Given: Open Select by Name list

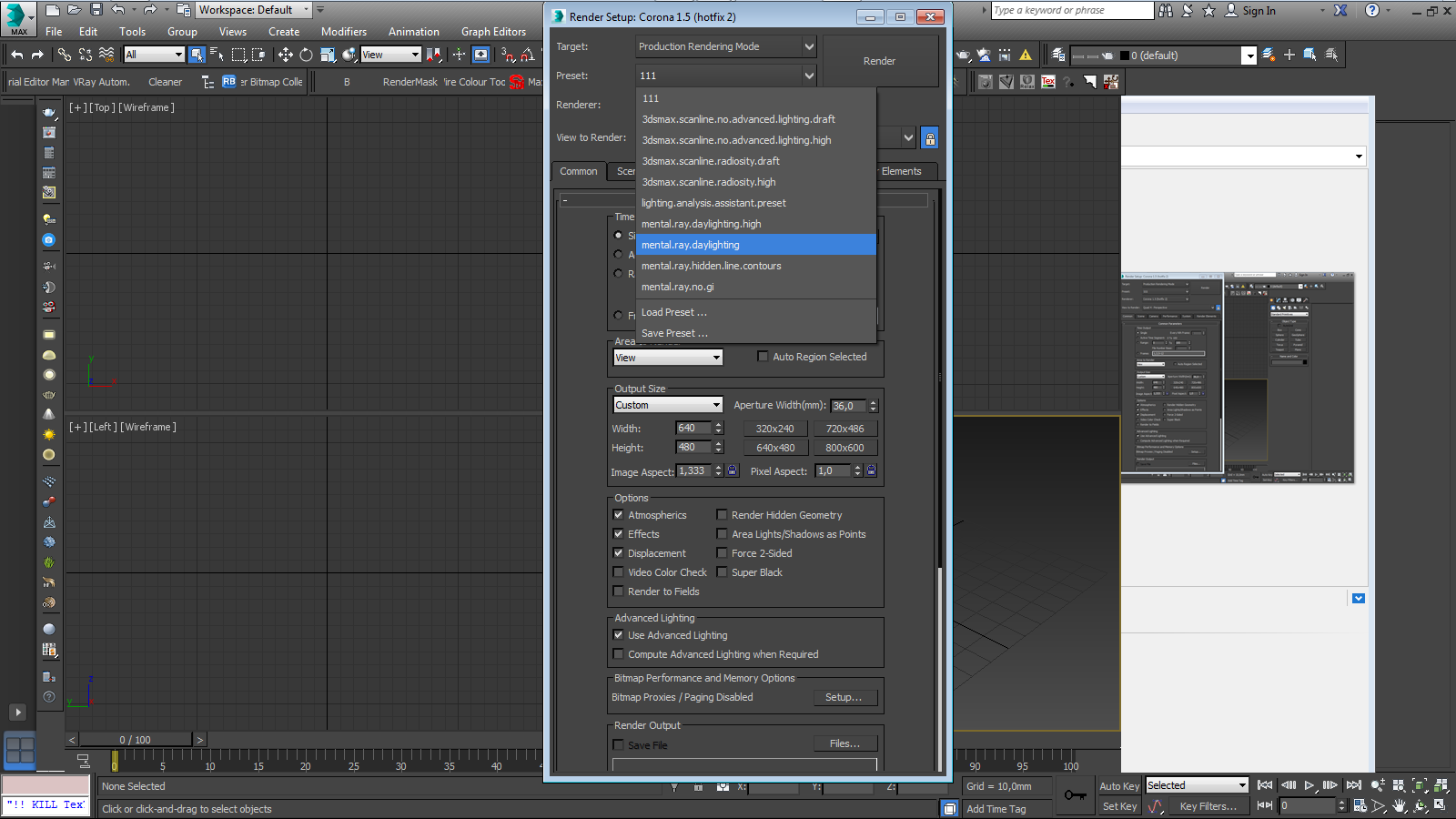Looking at the screenshot, I should [217, 55].
